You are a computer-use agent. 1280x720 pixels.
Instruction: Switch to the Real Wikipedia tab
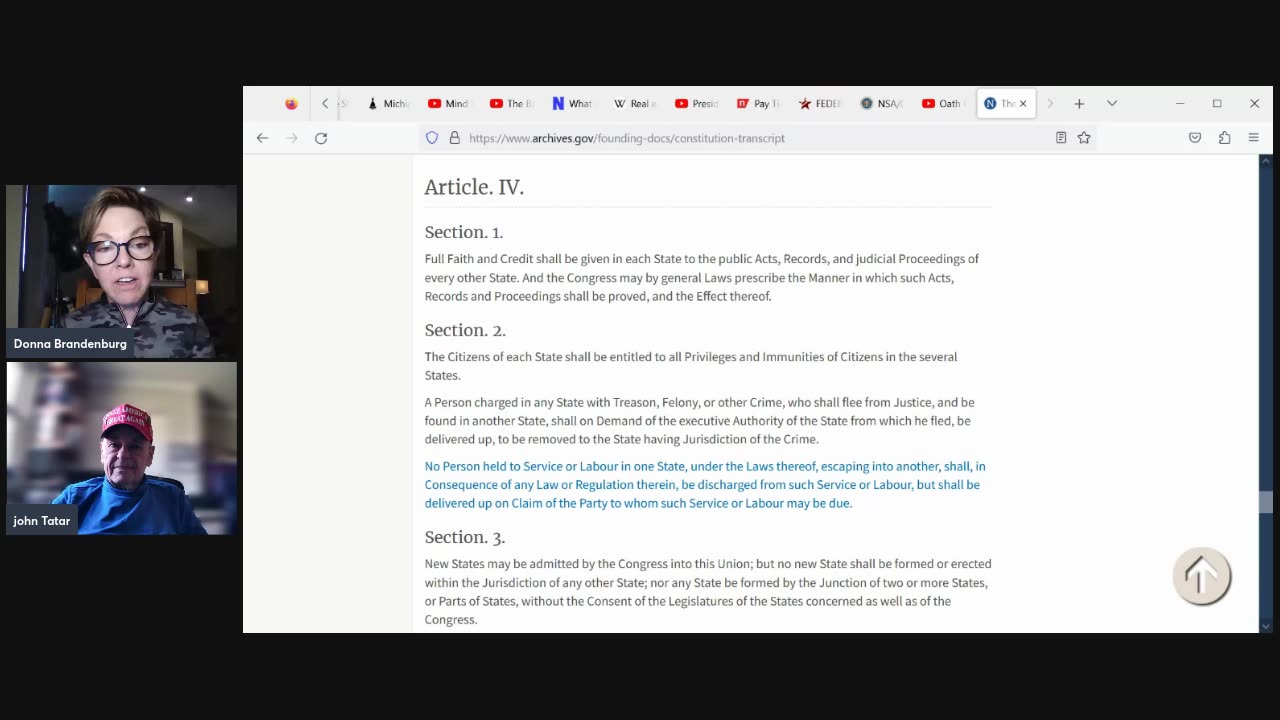point(634,103)
